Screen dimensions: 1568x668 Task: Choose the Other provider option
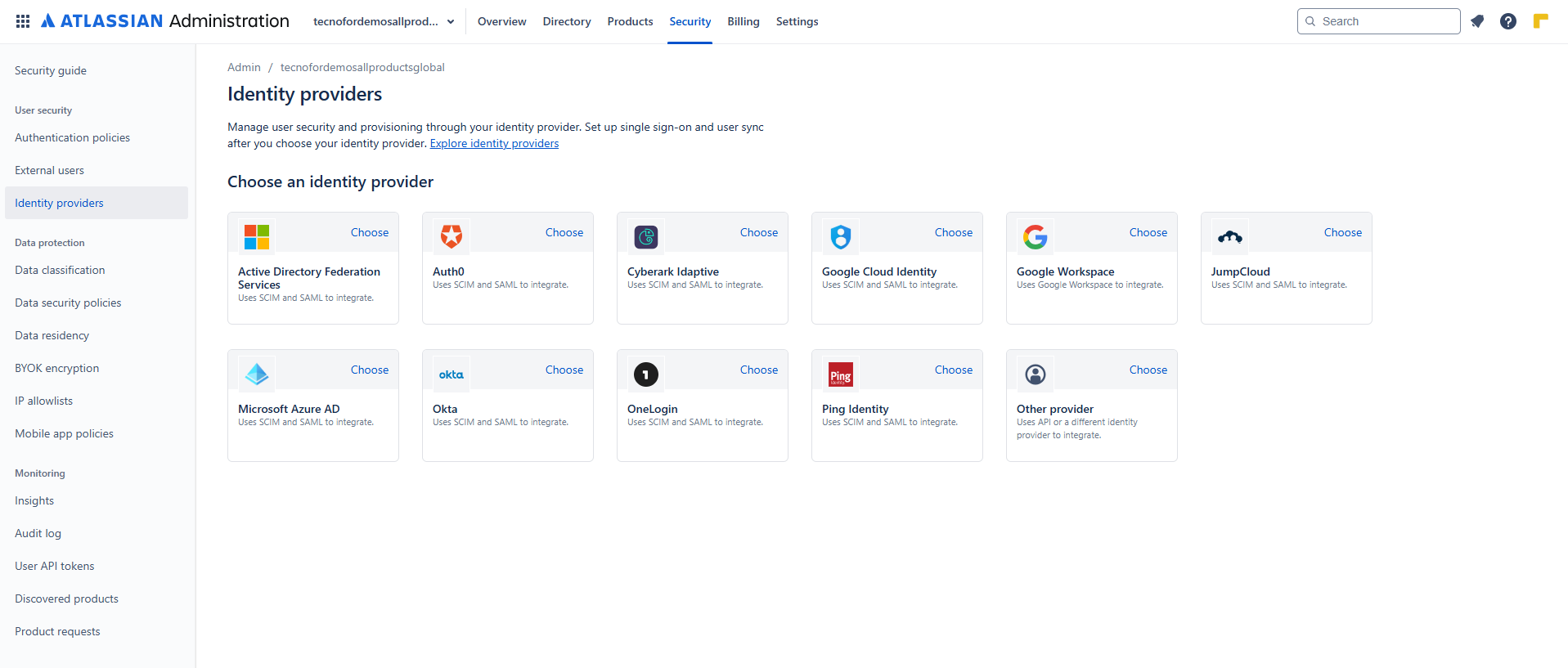pos(1148,370)
